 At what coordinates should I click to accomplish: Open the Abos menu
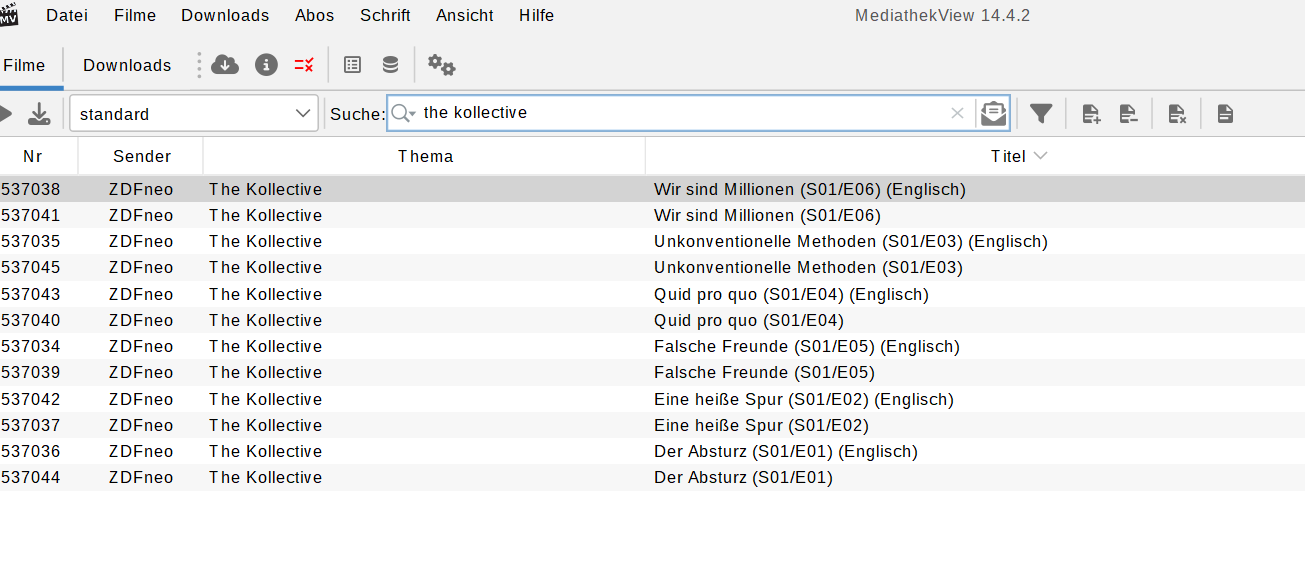coord(314,15)
